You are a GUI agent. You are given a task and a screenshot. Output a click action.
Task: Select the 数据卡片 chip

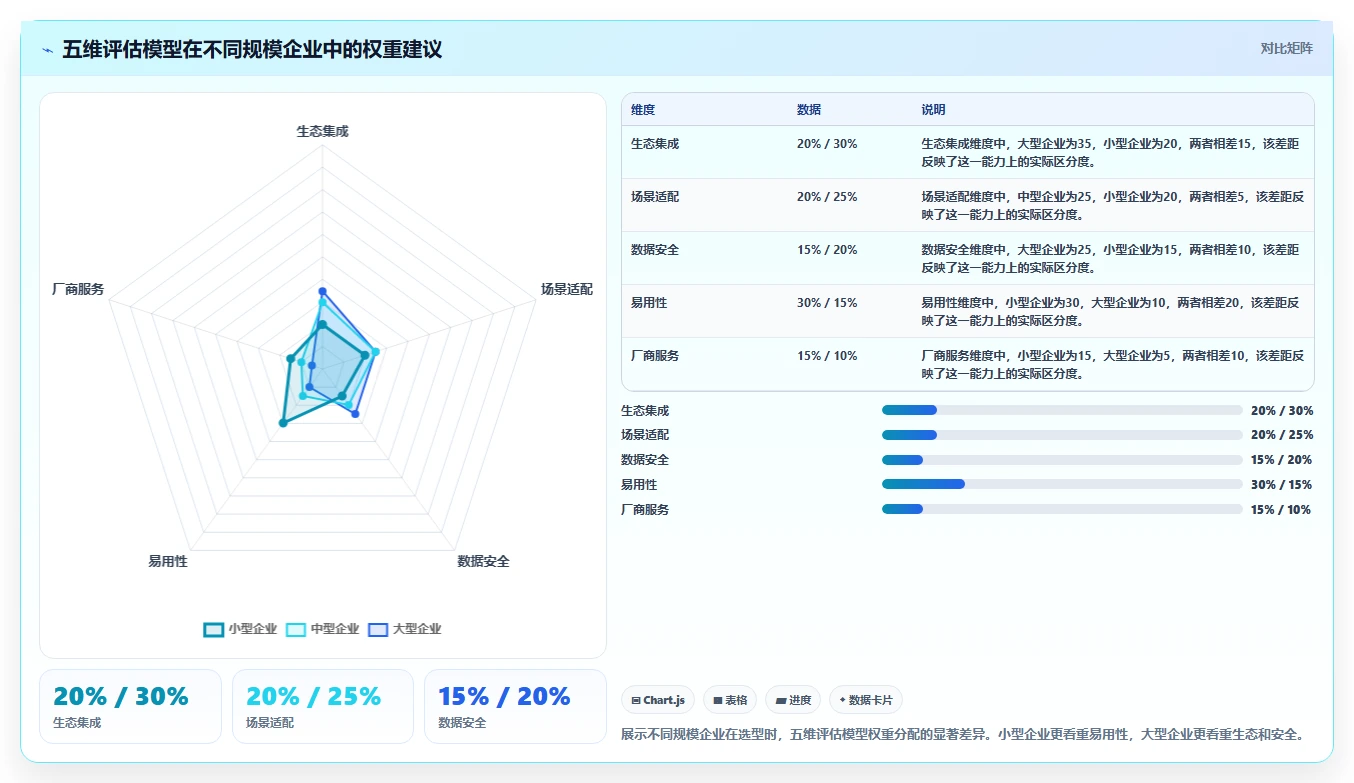[x=866, y=700]
